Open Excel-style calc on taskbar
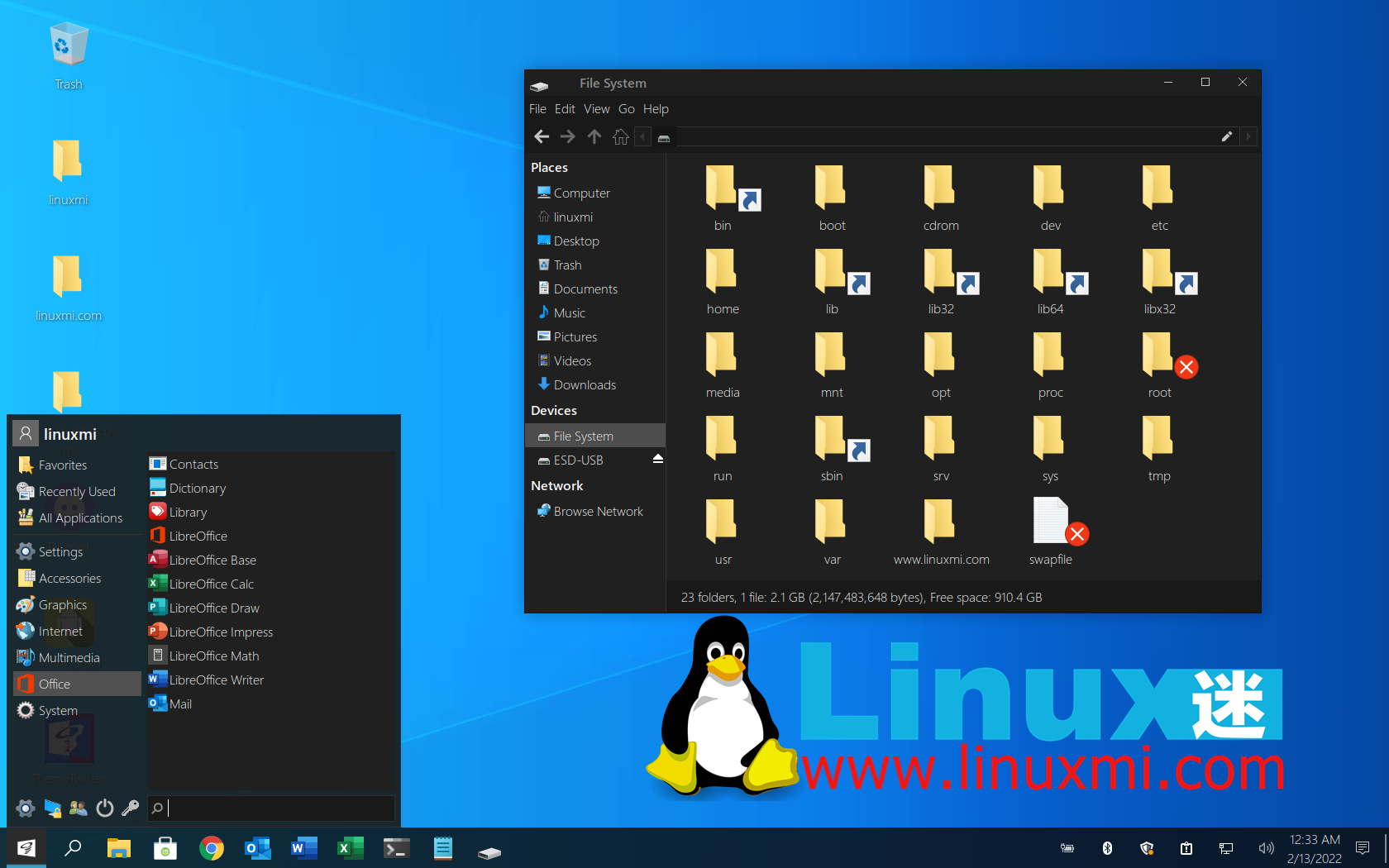The height and width of the screenshot is (868, 1389). (351, 848)
